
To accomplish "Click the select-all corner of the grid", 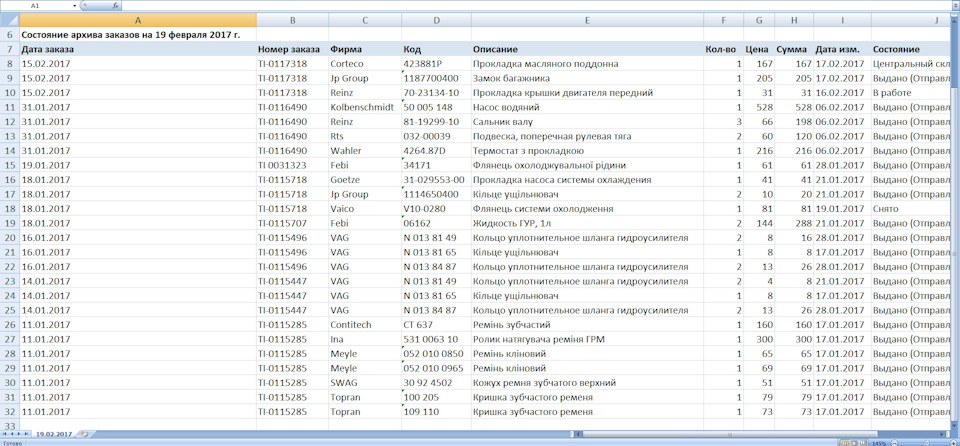I will (10, 20).
